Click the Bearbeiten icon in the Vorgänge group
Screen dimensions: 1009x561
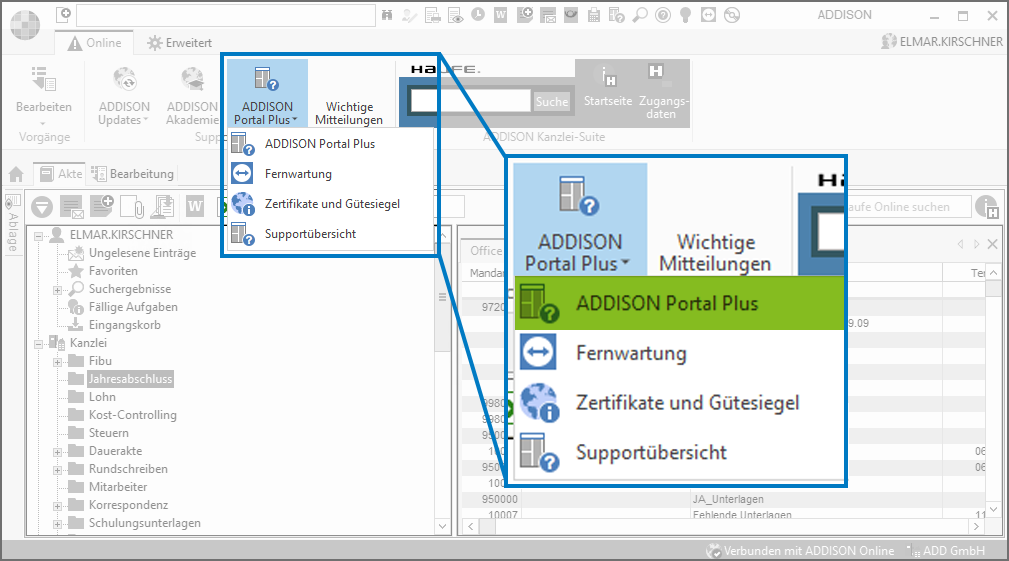pos(43,80)
